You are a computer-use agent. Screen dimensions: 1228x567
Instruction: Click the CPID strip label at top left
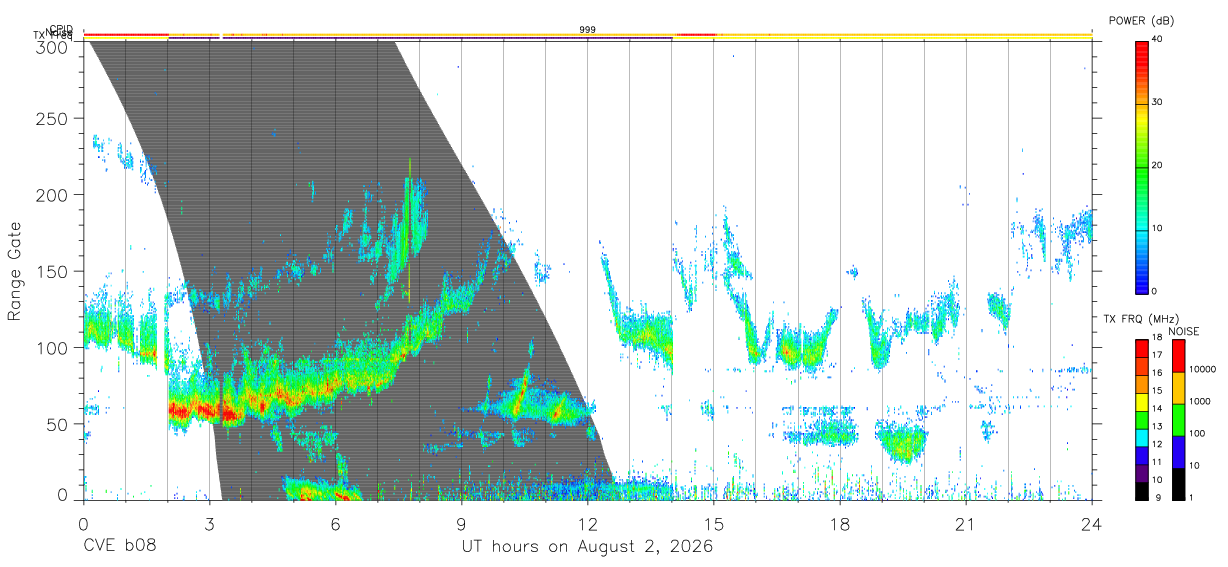click(61, 29)
